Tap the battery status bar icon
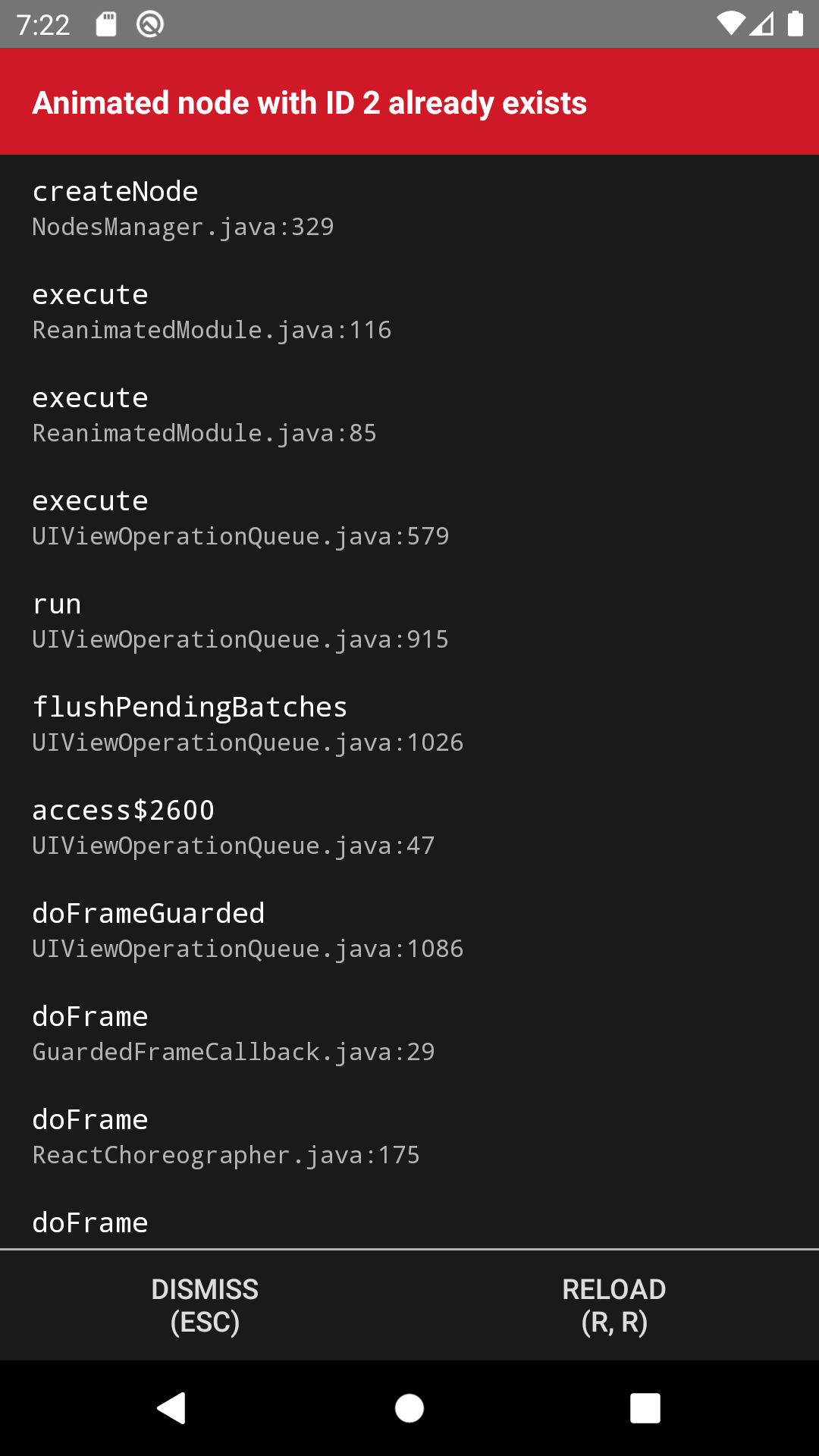The height and width of the screenshot is (1456, 819). coord(795,24)
